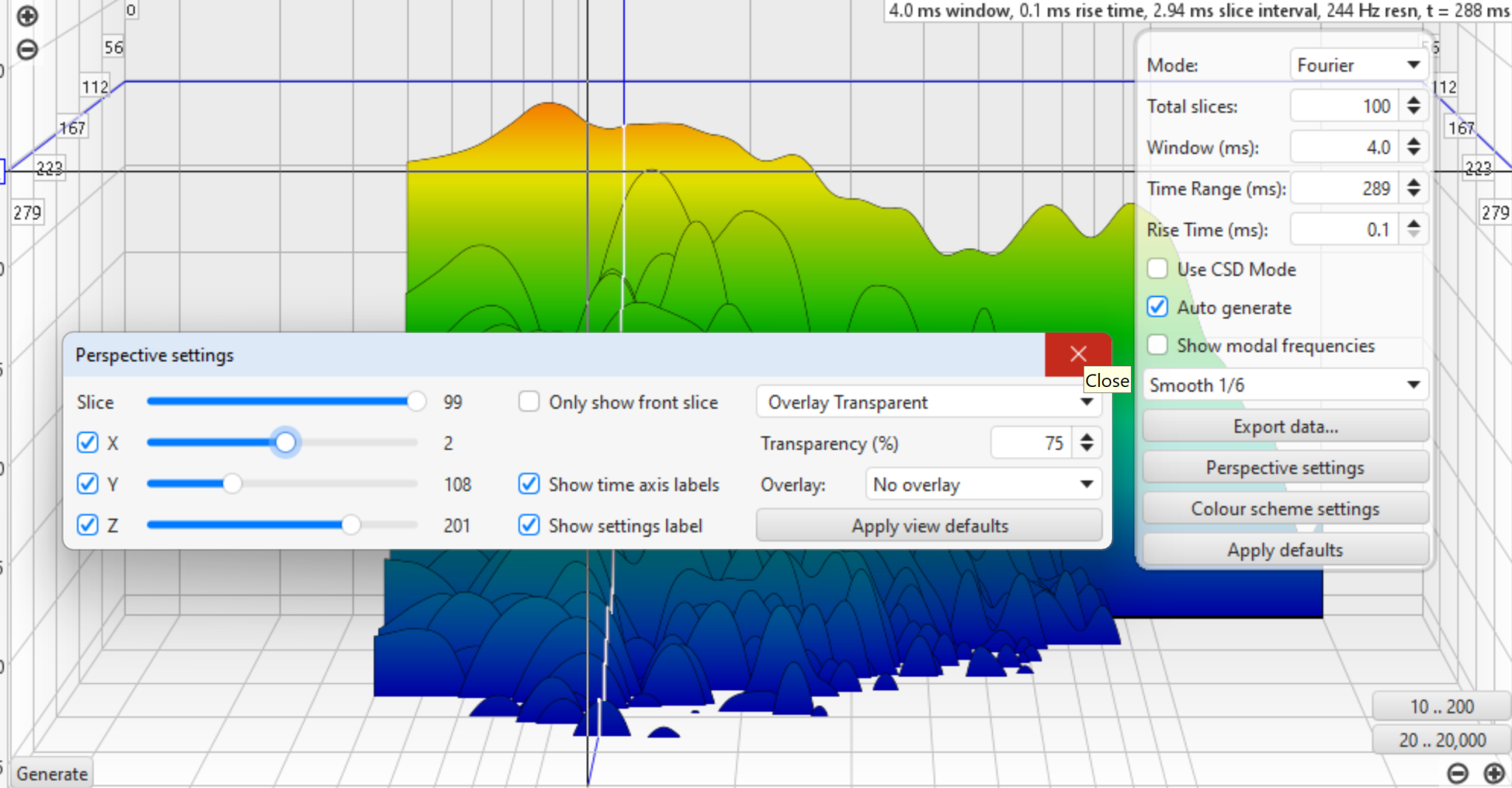
Task: Zoom in using top-left plus icon
Action: coord(27,16)
